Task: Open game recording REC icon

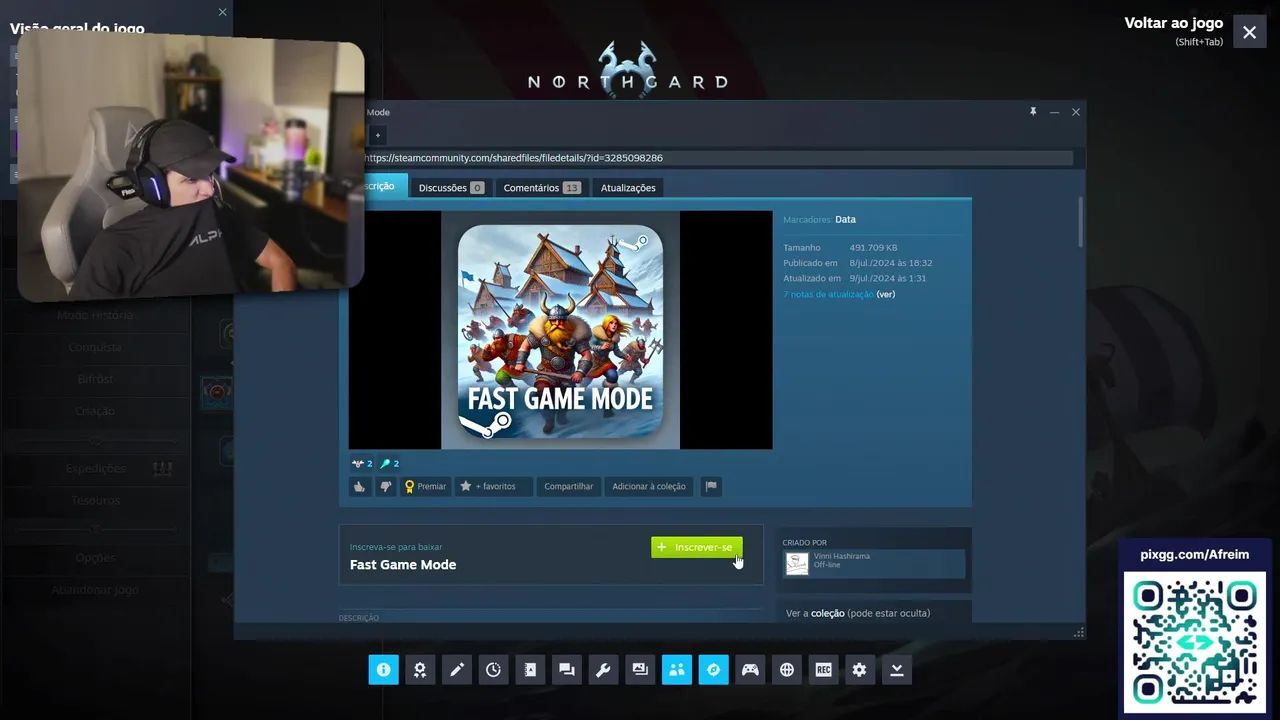Action: coord(823,670)
